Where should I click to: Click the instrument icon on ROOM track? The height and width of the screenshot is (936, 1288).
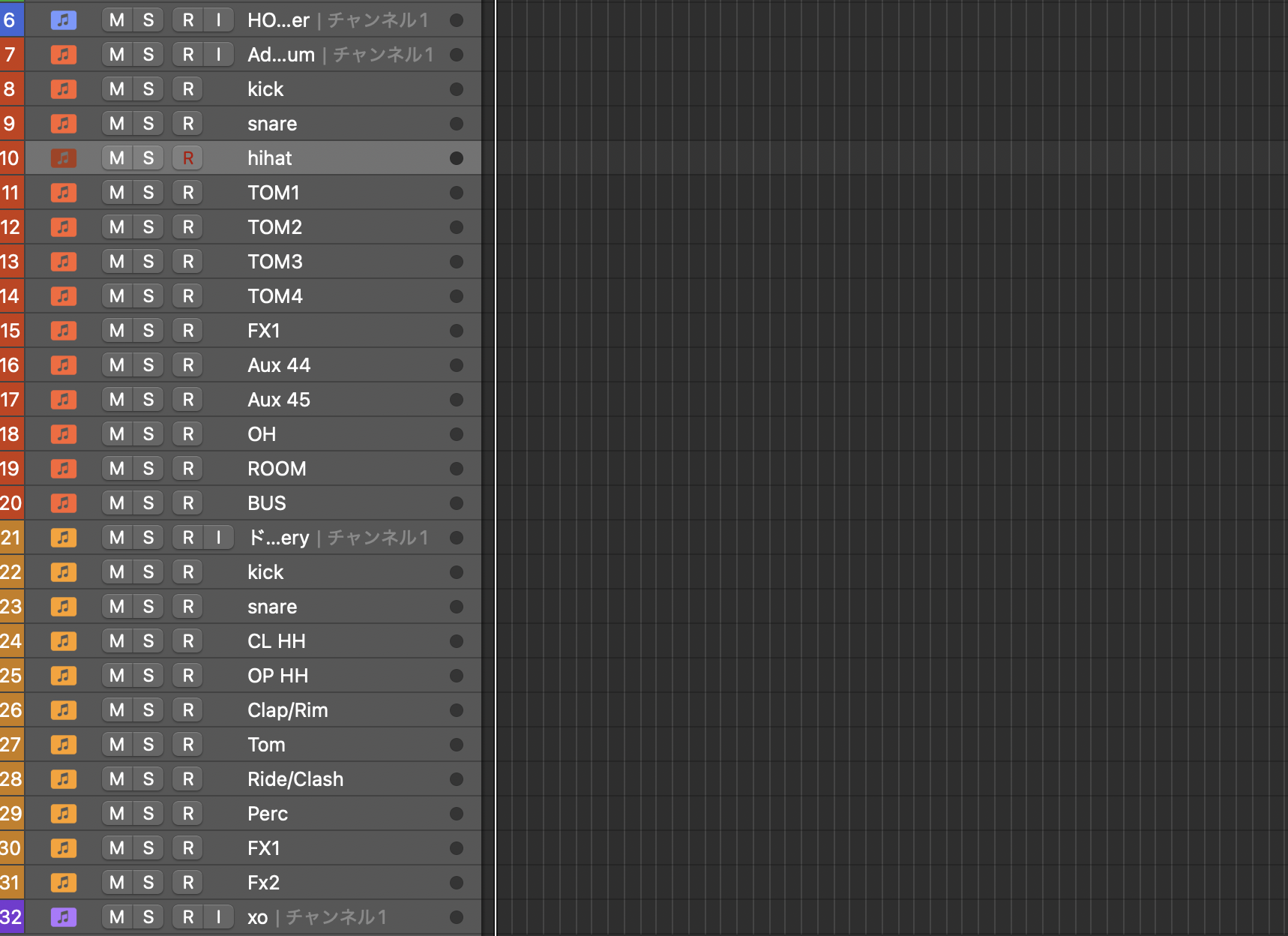64,469
